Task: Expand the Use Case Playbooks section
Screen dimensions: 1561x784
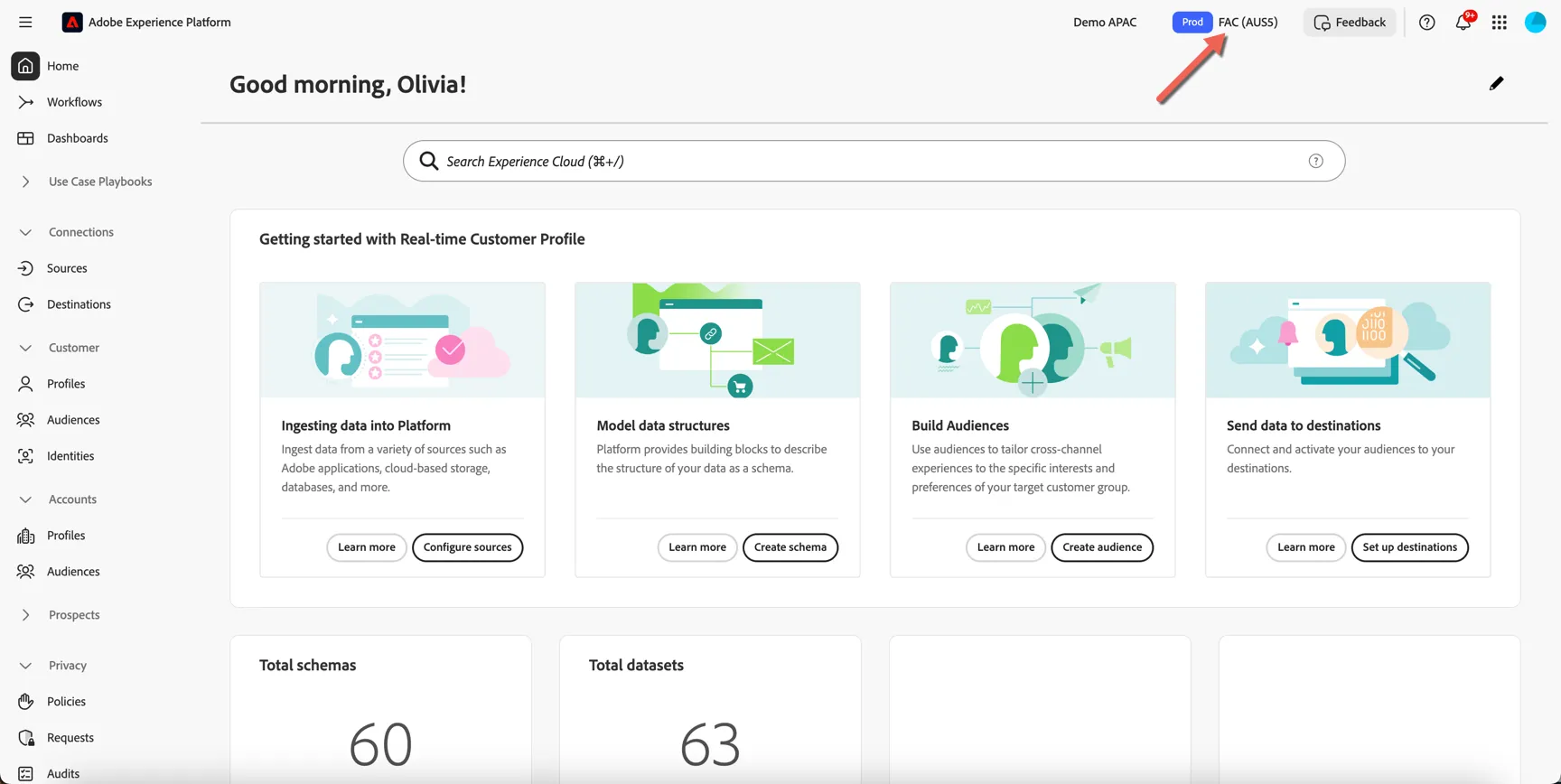Action: 25,182
